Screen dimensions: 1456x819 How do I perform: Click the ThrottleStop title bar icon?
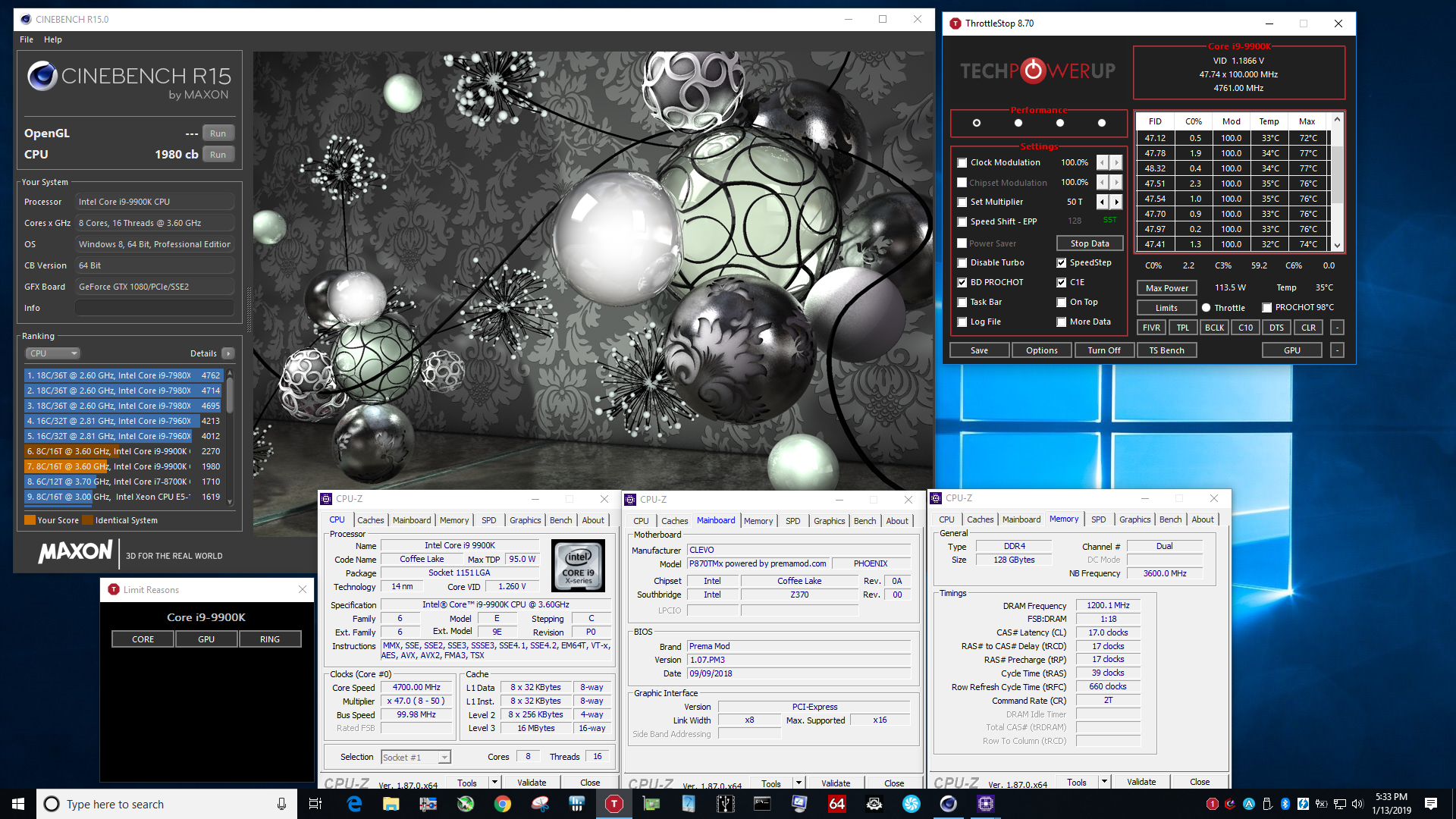pyautogui.click(x=955, y=24)
